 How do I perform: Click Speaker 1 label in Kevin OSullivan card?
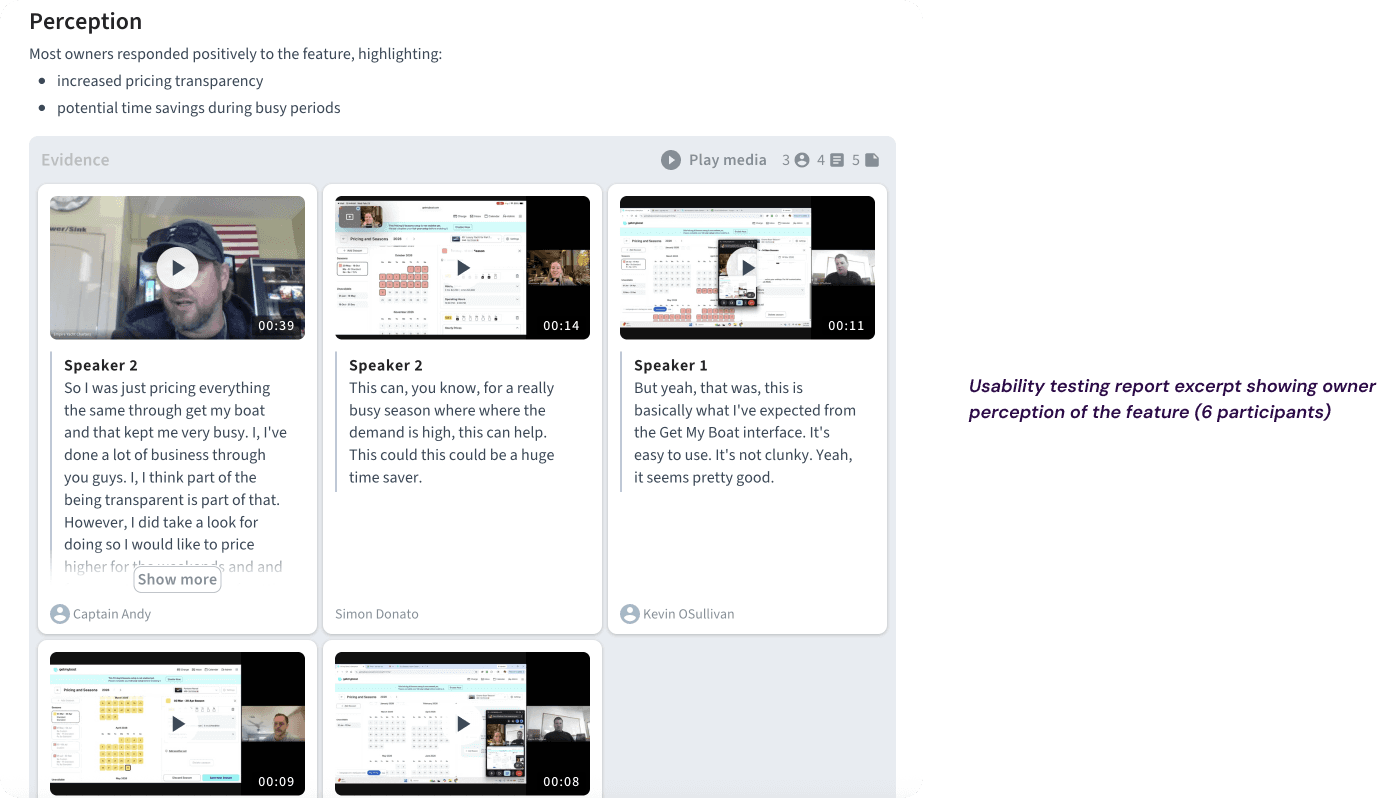coord(671,366)
